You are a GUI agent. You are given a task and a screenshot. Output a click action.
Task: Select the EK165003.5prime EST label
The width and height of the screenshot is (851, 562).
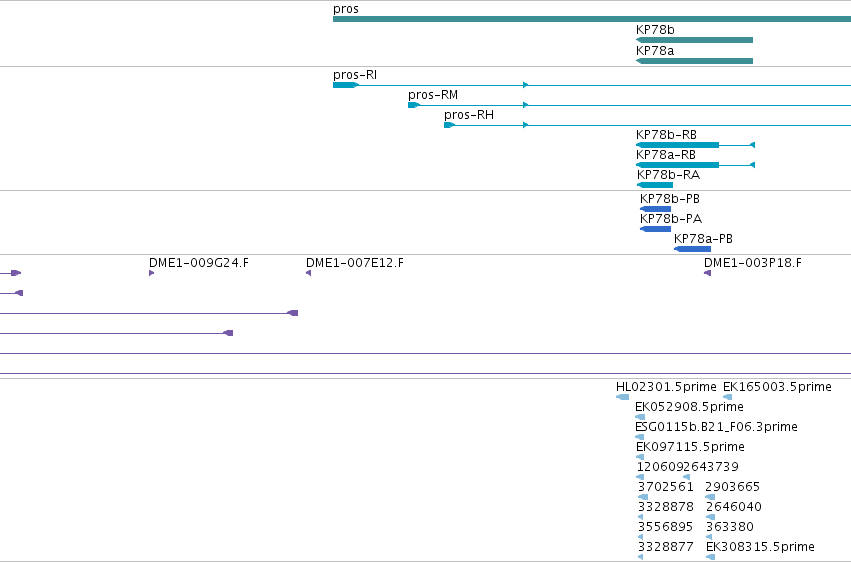point(777,387)
